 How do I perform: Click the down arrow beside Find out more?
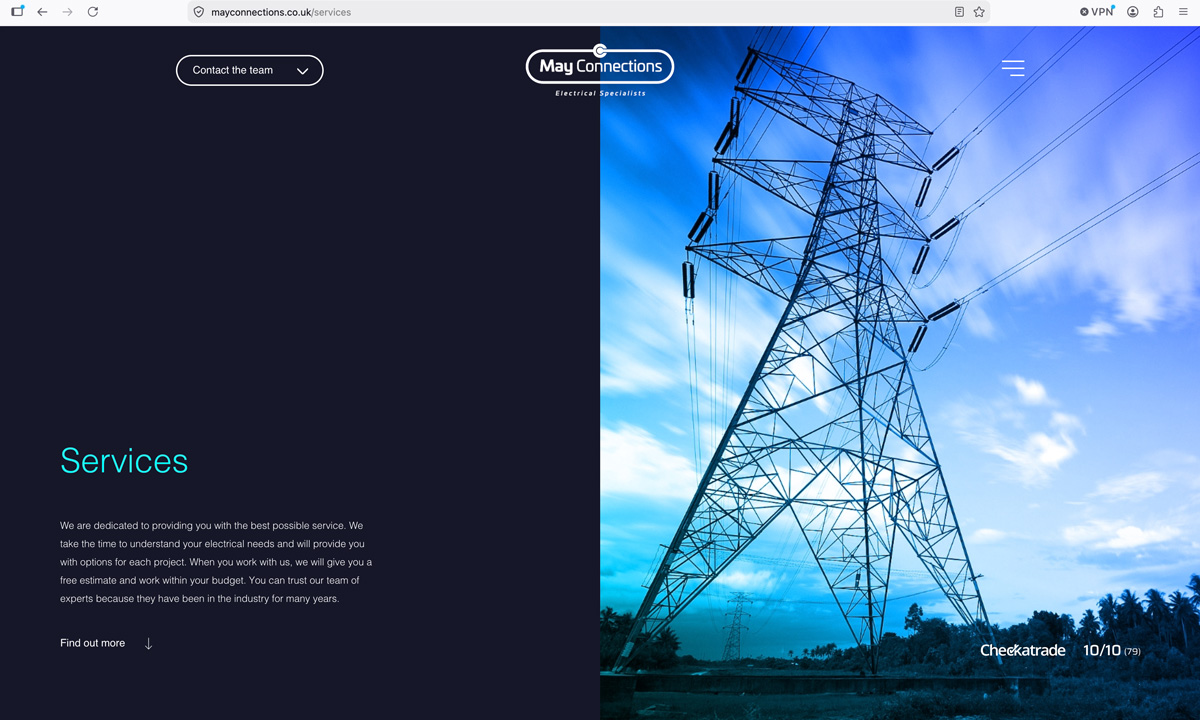point(149,644)
